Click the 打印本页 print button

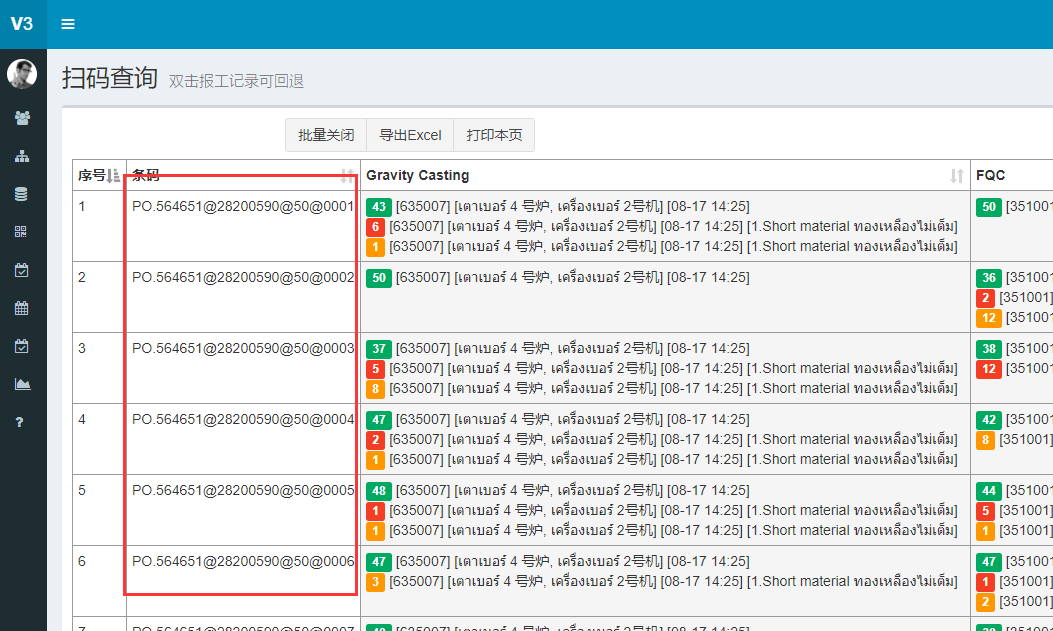[494, 135]
